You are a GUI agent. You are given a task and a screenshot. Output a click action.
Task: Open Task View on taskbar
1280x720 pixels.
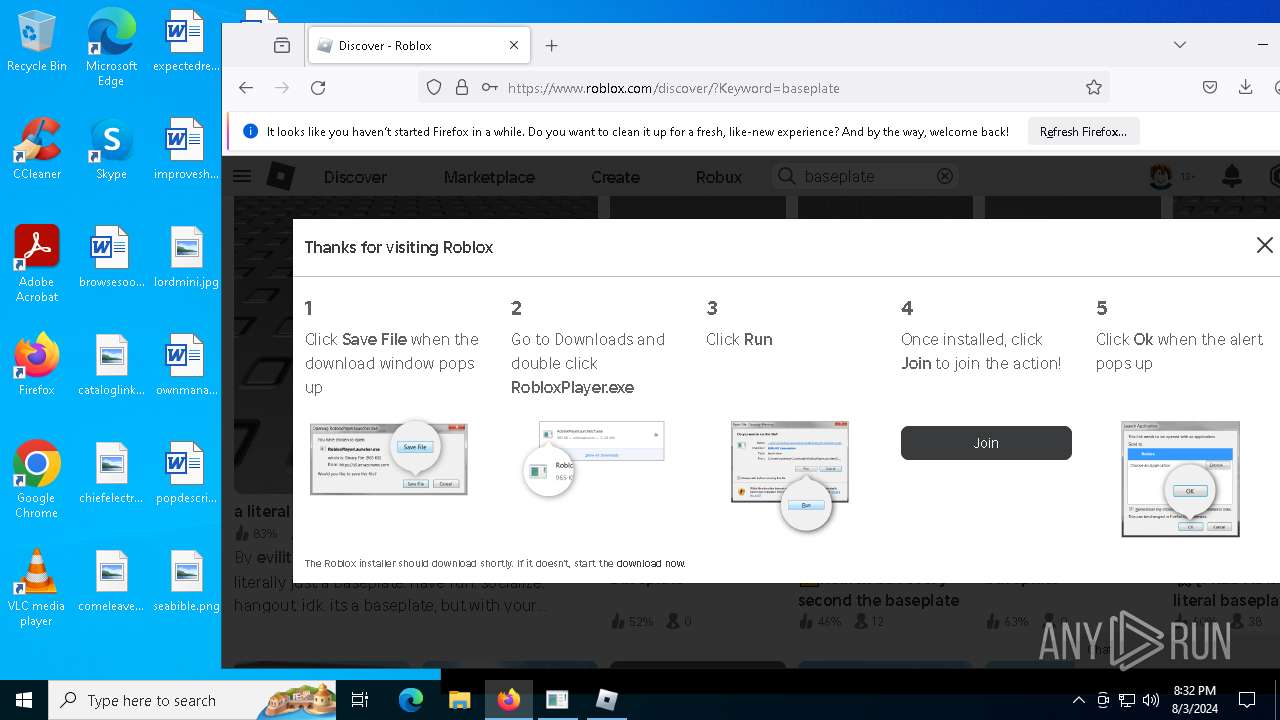click(360, 700)
